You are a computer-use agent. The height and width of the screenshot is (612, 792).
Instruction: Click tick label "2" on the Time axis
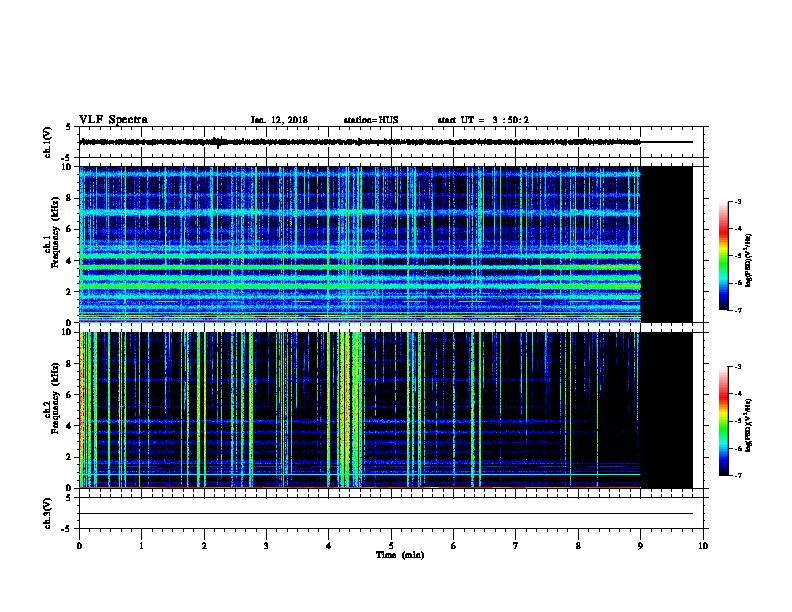coord(204,545)
